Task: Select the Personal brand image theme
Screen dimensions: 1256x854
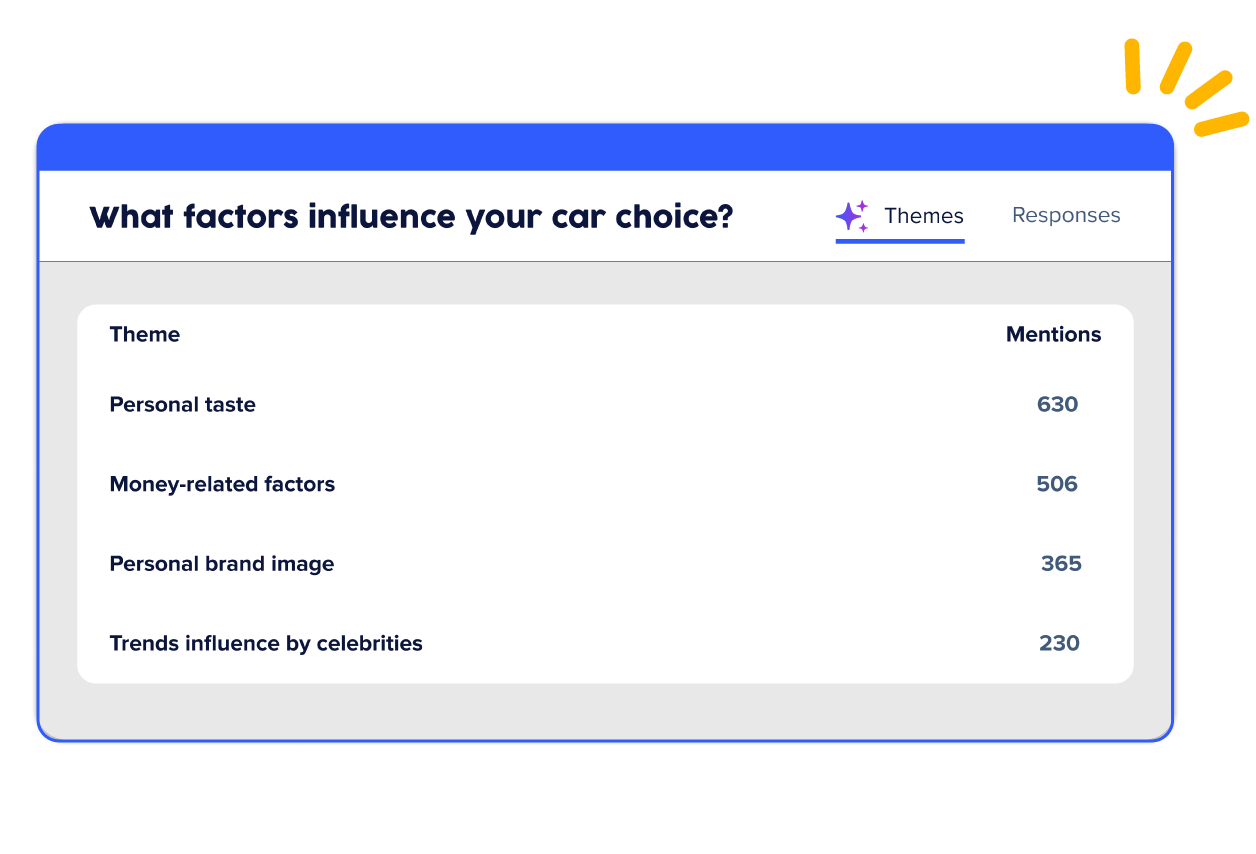Action: [x=222, y=564]
